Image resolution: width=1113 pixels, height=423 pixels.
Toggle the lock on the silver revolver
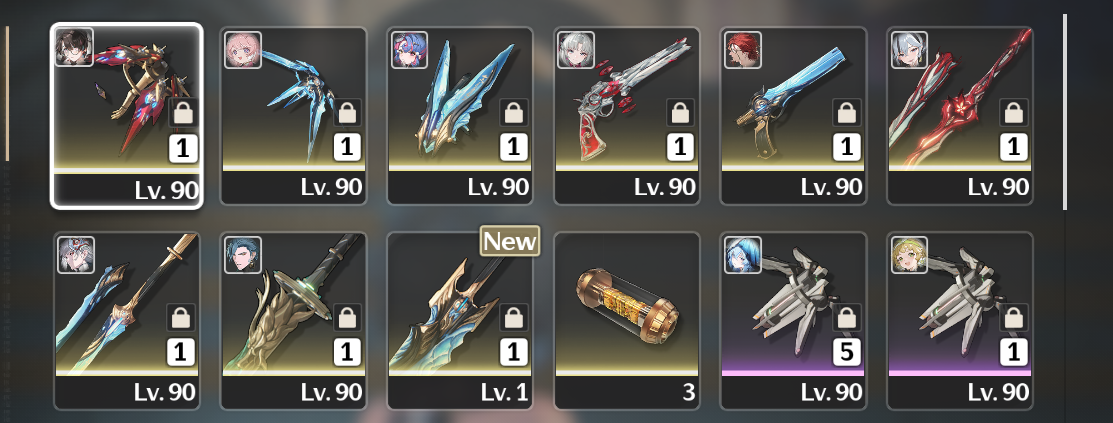pos(680,112)
